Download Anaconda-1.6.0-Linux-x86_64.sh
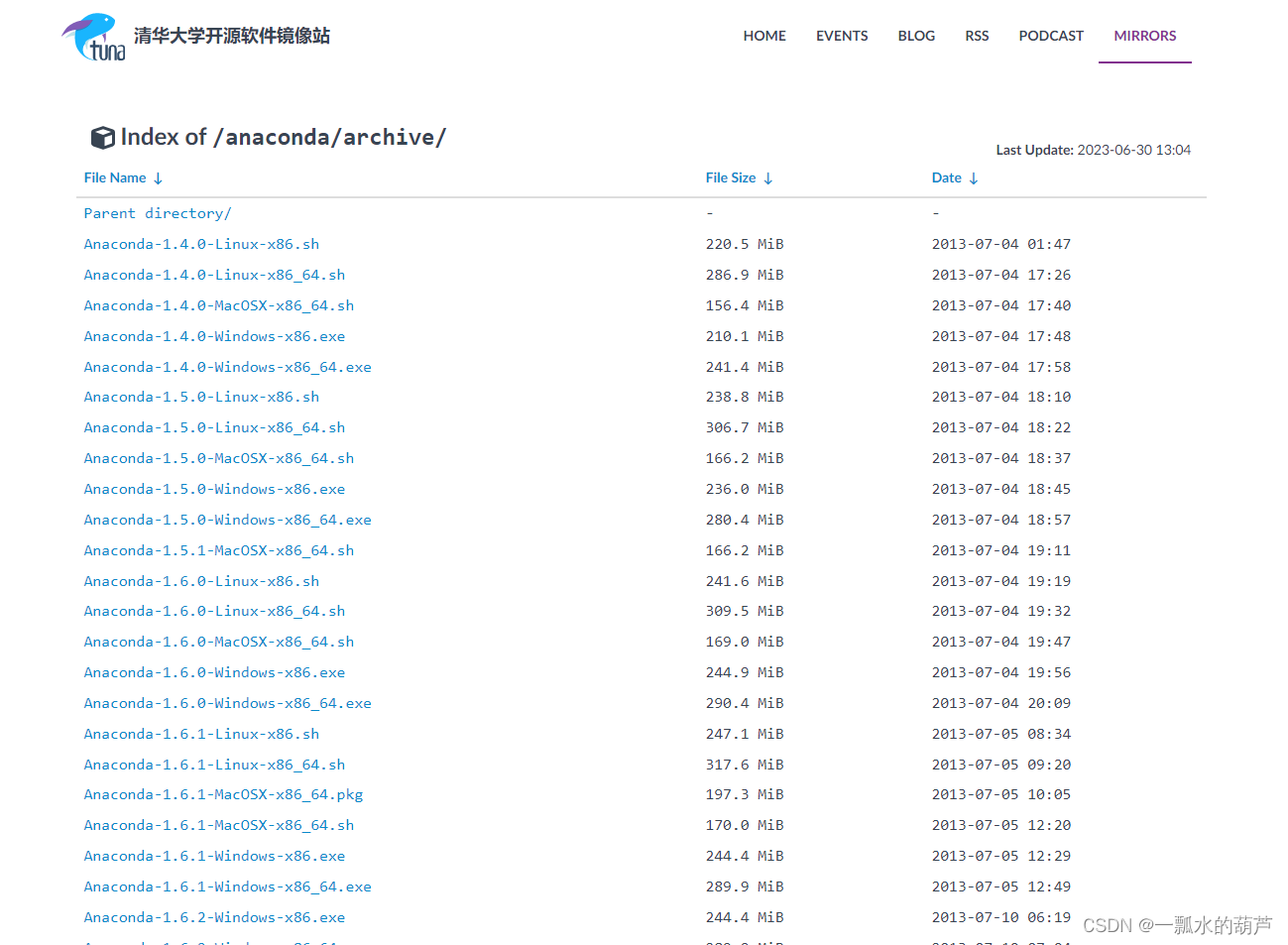 [x=214, y=611]
